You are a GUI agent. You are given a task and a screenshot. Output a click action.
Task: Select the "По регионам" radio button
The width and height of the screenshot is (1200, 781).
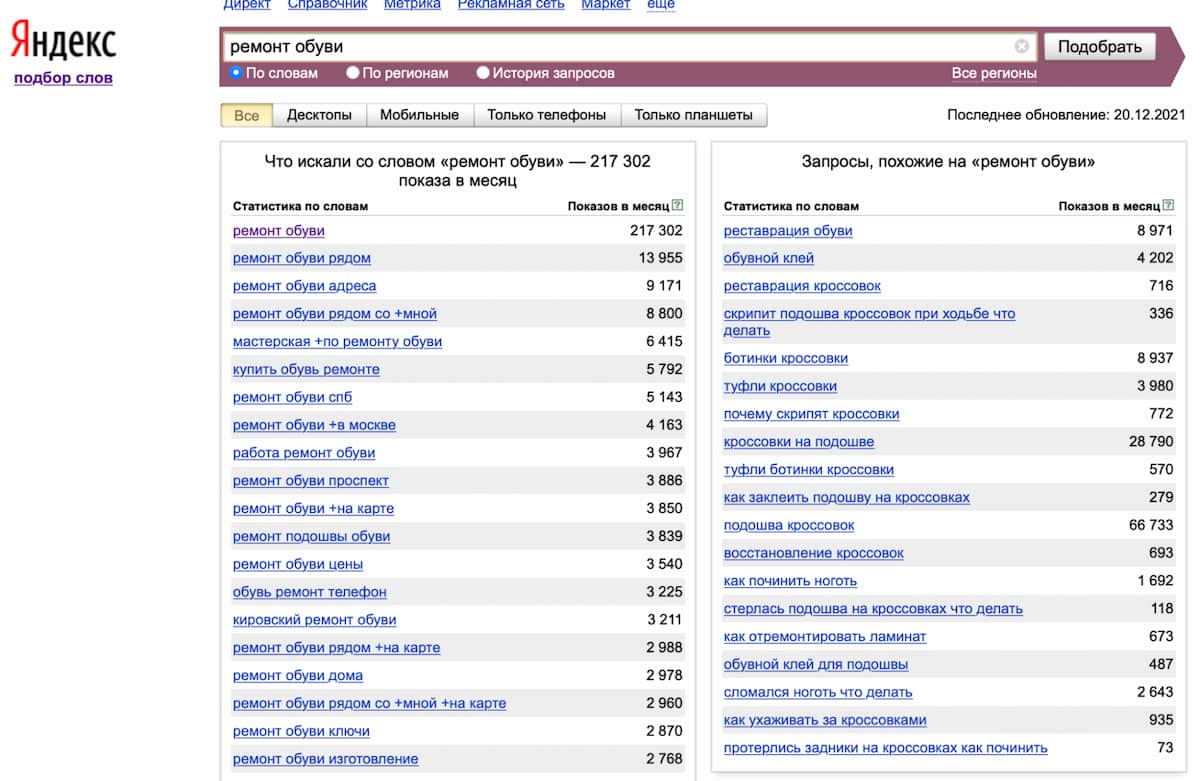[x=353, y=73]
